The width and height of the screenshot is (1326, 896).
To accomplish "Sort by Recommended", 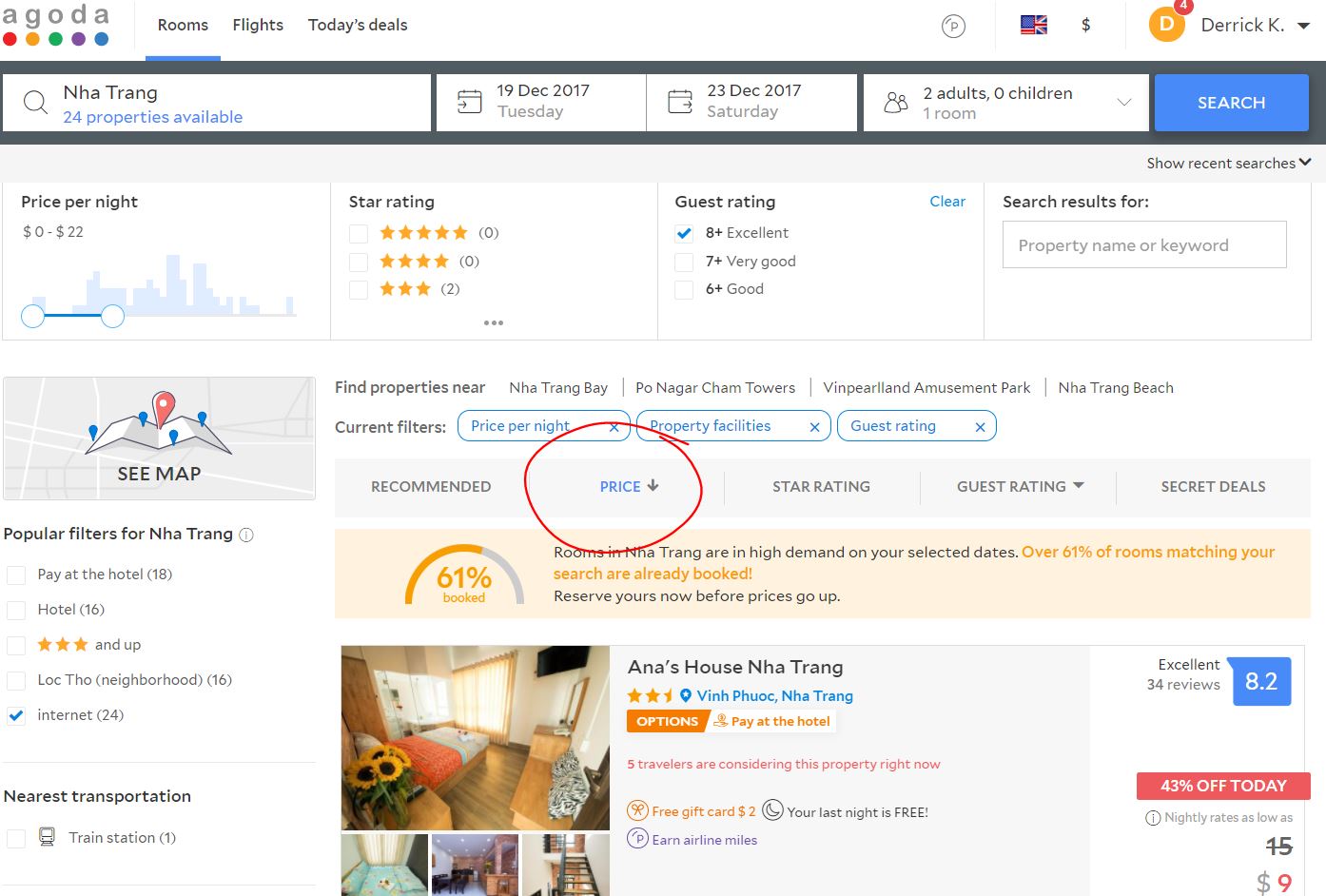I will 431,486.
